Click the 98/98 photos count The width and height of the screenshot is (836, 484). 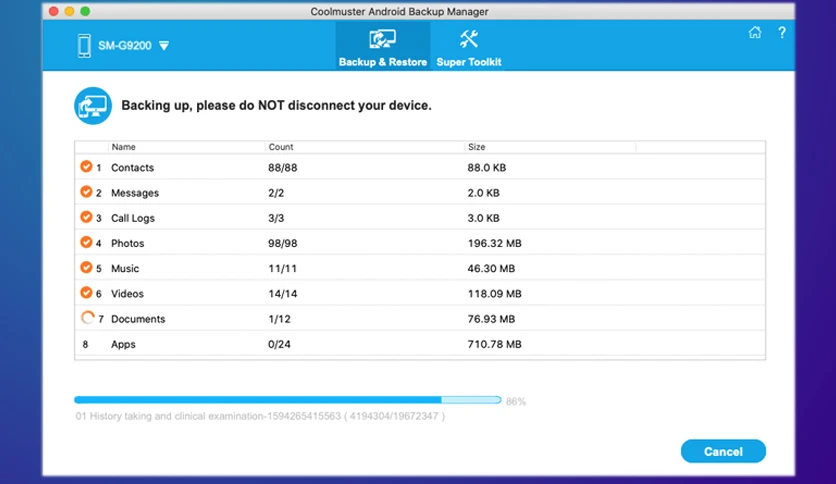283,243
